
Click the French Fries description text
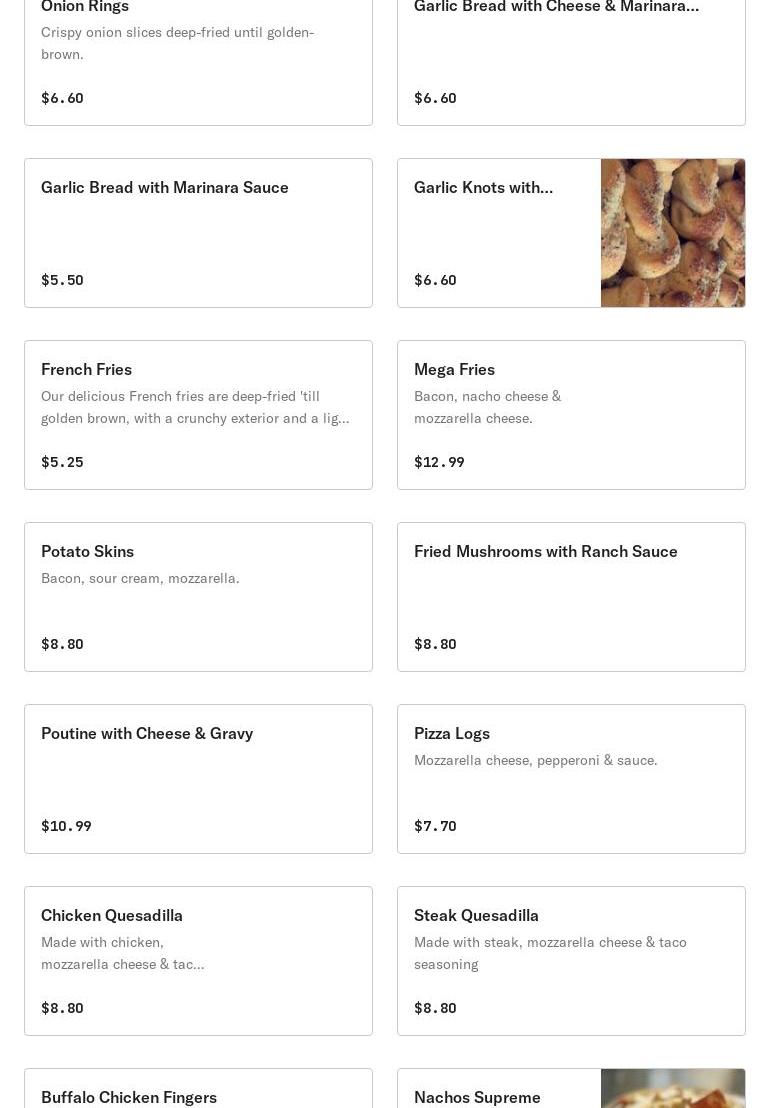click(x=195, y=407)
